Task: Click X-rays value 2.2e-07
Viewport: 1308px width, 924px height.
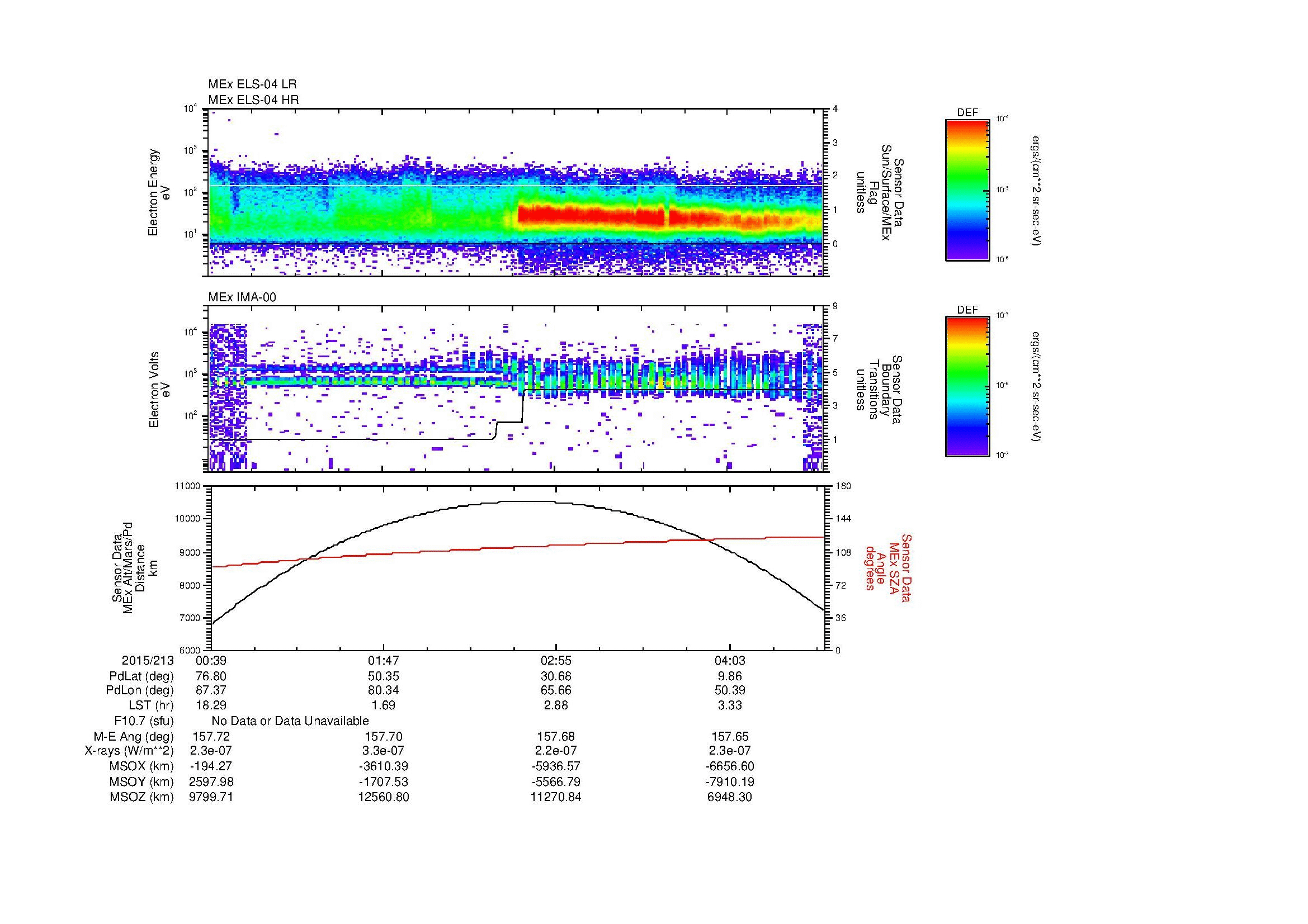Action: [556, 751]
